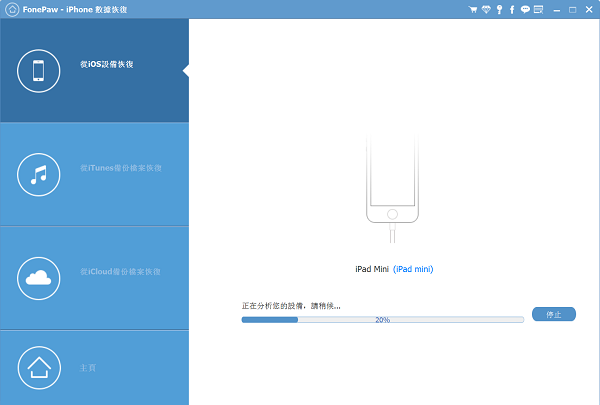Click the house icon in sidebar
This screenshot has height=405, width=600.
coord(39,367)
